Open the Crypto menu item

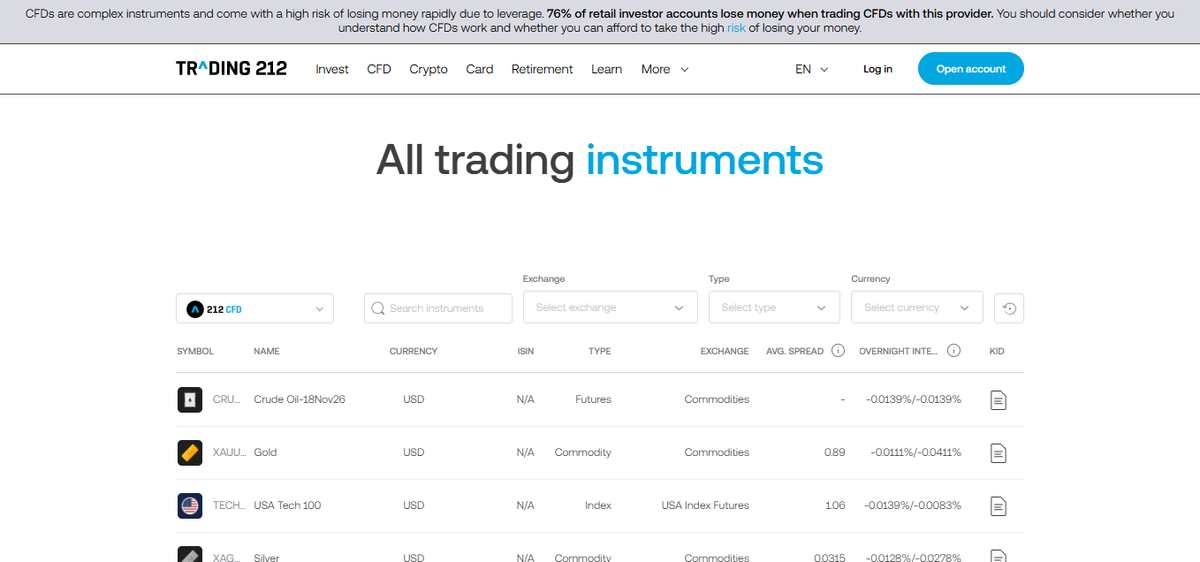428,69
